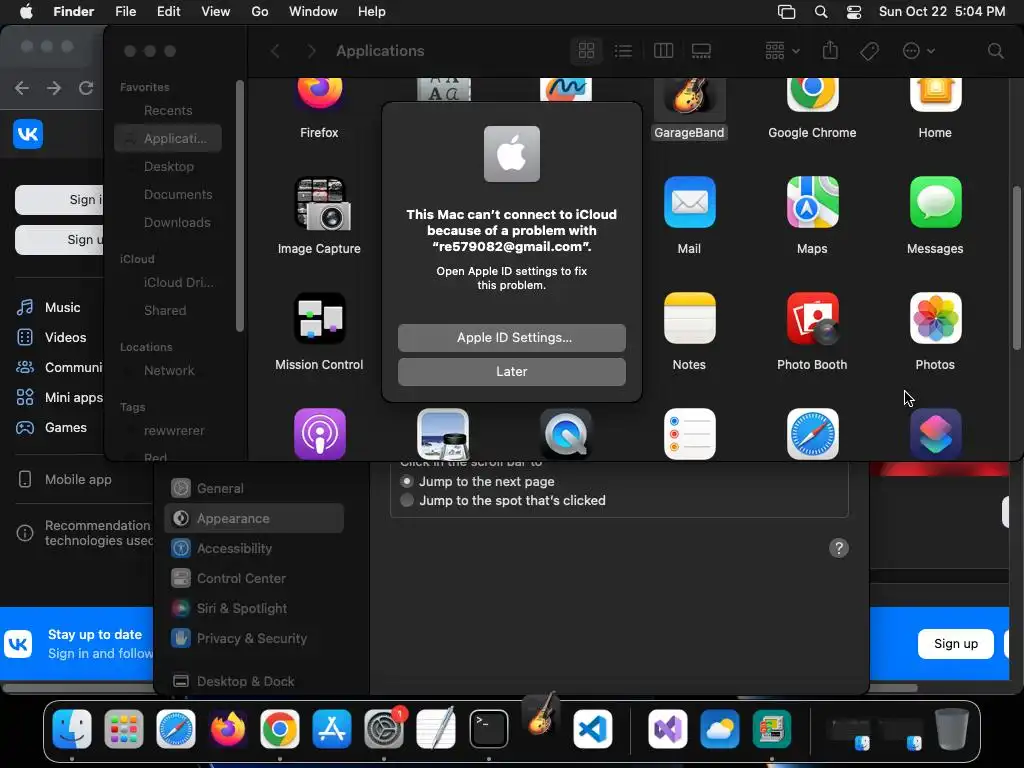Open the Shortcuts app icon
This screenshot has width=1024, height=768.
pos(935,434)
